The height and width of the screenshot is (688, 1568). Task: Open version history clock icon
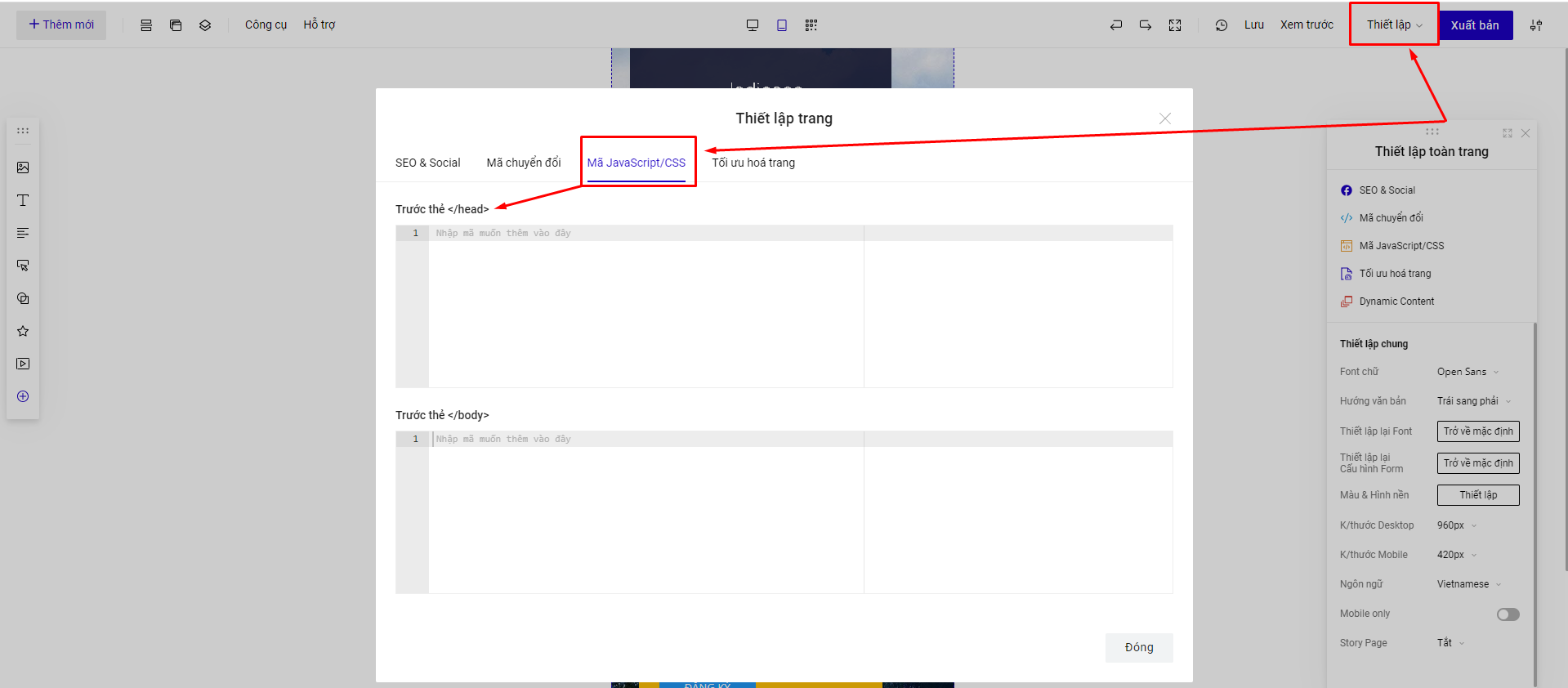[1222, 25]
